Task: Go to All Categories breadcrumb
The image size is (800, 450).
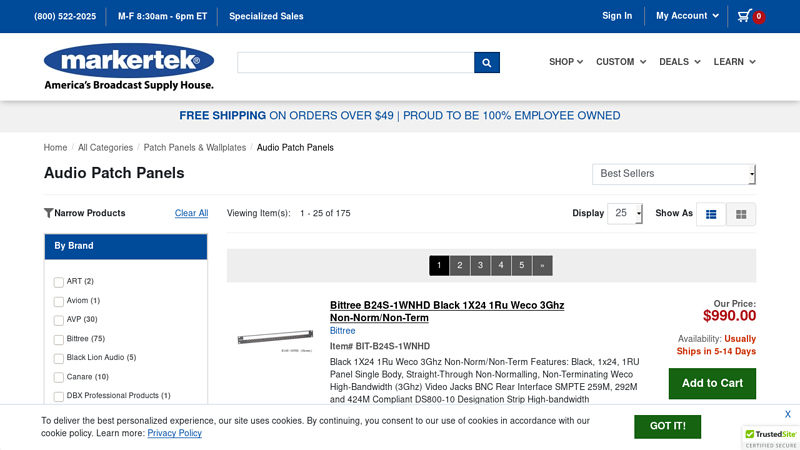Action: pyautogui.click(x=105, y=147)
